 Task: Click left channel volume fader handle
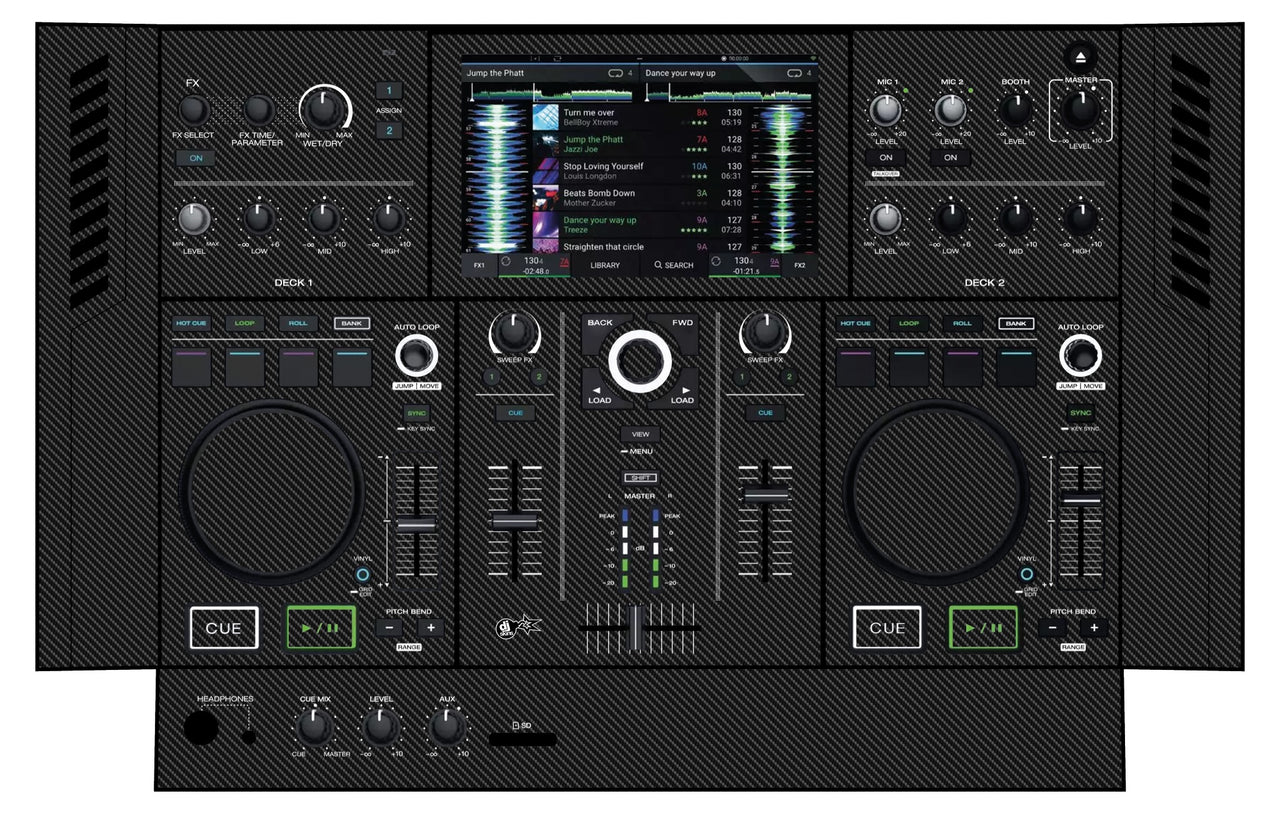pyautogui.click(x=515, y=521)
